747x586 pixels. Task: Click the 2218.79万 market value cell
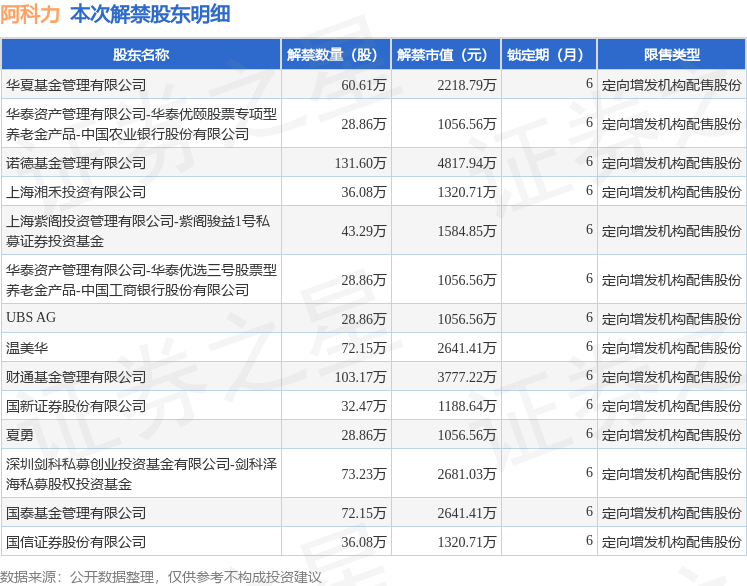pyautogui.click(x=467, y=85)
